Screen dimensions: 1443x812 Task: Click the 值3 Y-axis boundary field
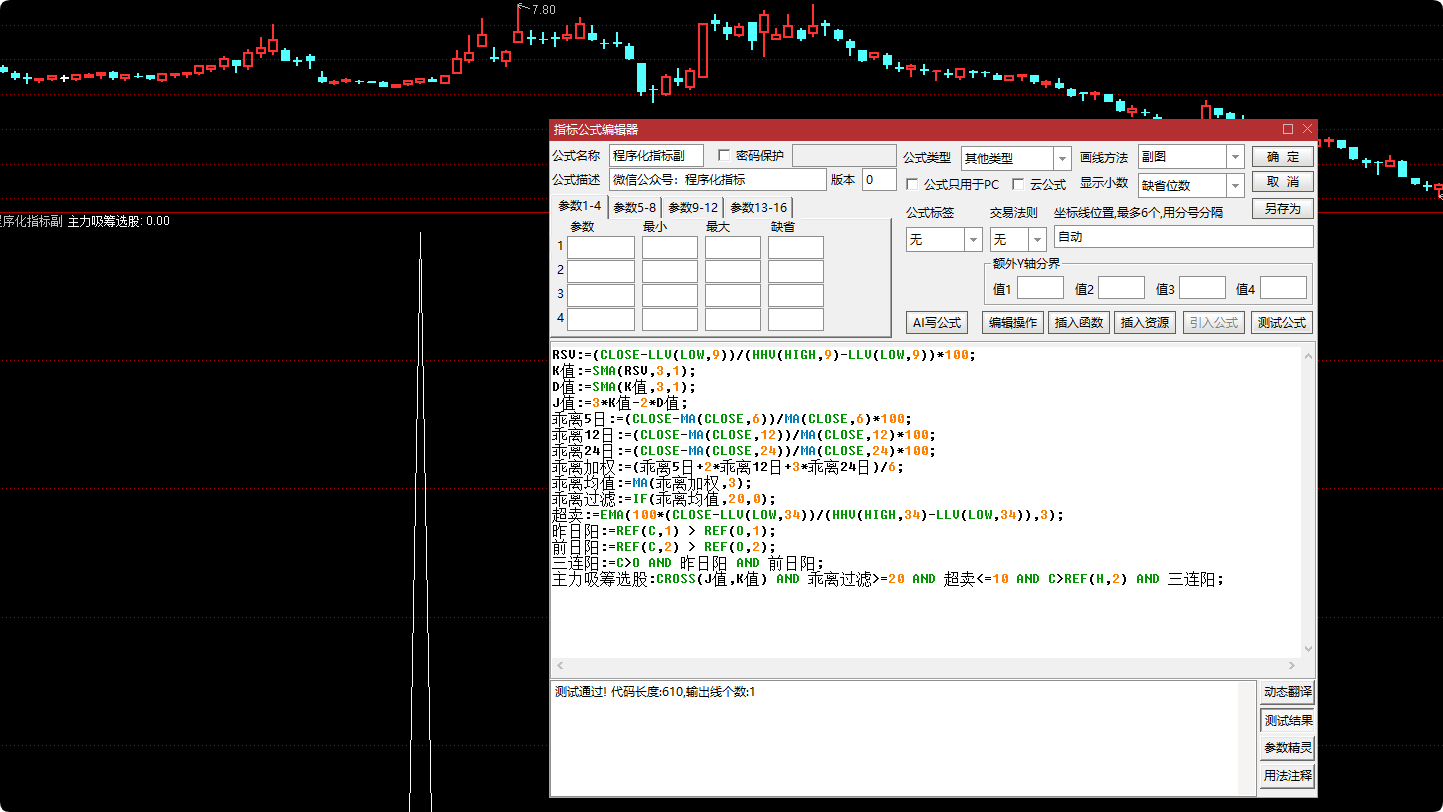[x=1202, y=288]
